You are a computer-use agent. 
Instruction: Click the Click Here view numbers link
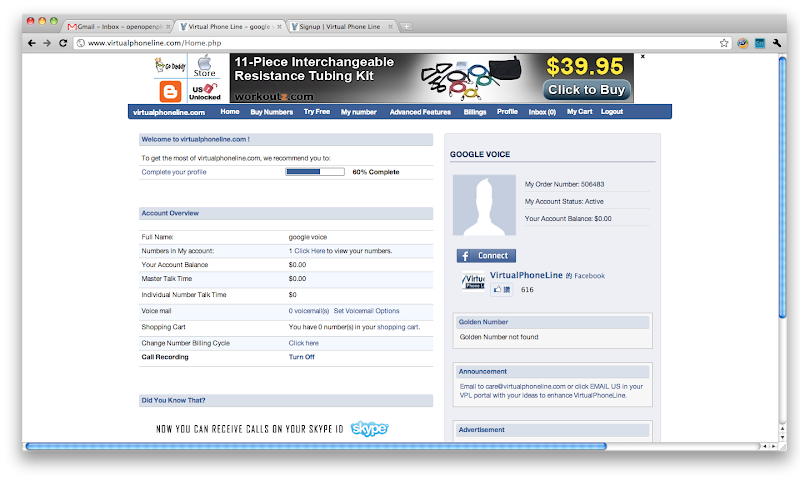pos(310,251)
